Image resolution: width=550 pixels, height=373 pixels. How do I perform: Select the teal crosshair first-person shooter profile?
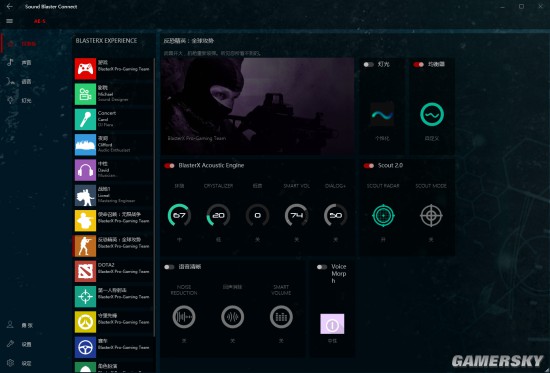tap(113, 297)
